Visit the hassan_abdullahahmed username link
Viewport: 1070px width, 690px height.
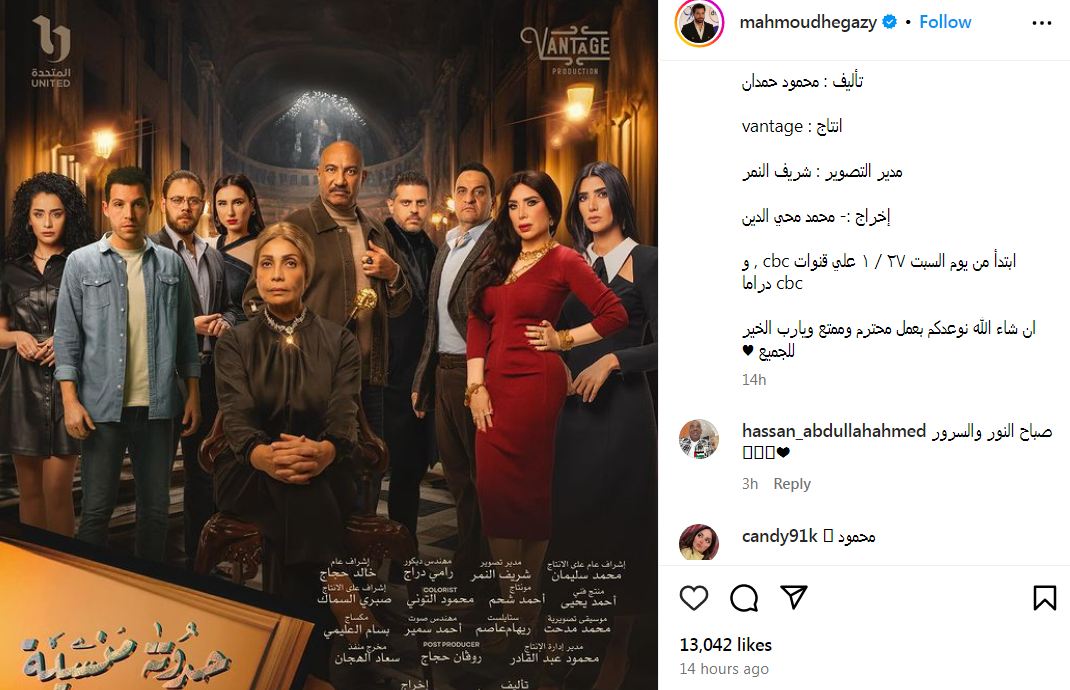[x=834, y=431]
